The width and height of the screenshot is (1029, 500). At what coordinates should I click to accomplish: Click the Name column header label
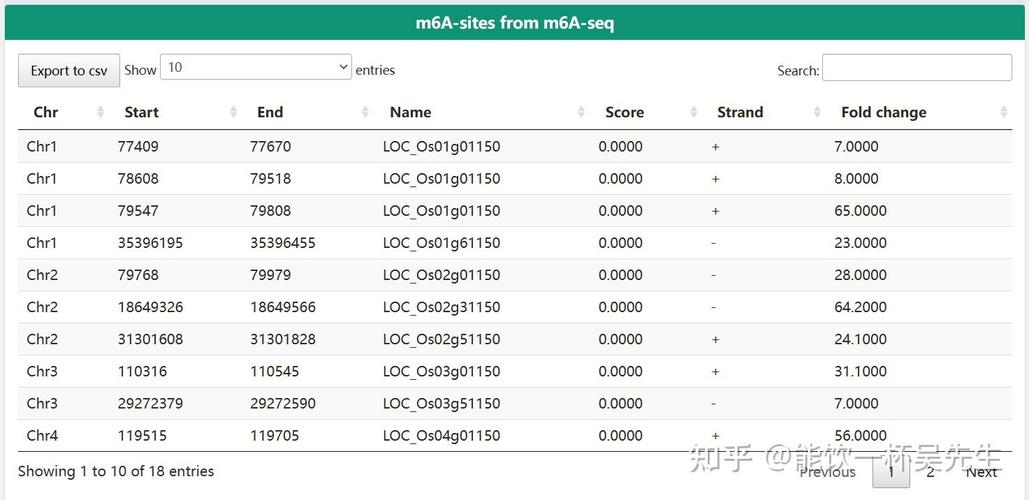point(411,112)
